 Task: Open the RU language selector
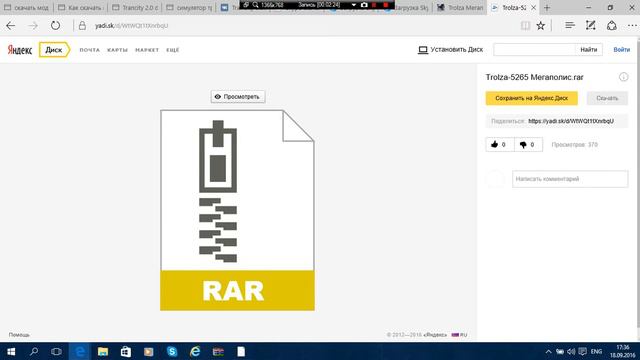(460, 335)
